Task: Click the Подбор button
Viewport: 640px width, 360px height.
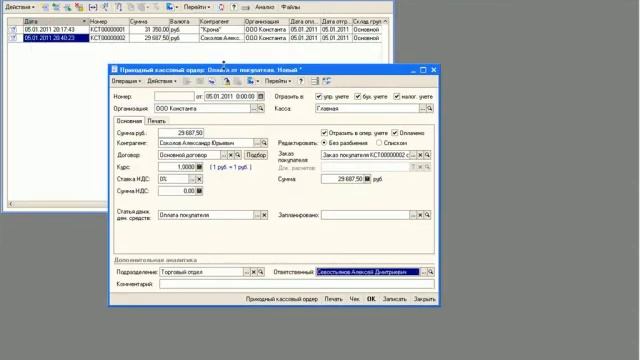Action: (x=256, y=155)
